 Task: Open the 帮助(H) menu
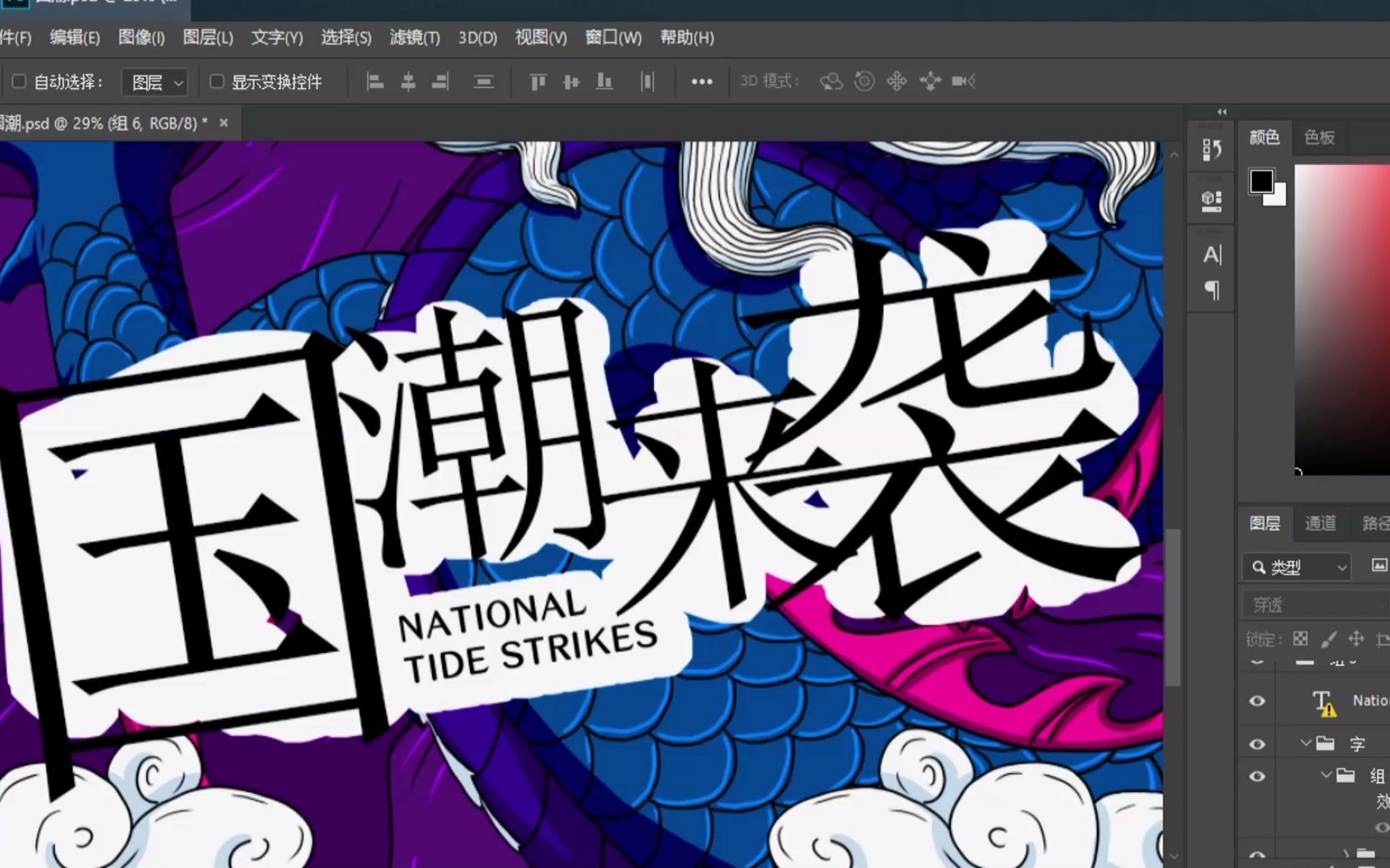(687, 37)
